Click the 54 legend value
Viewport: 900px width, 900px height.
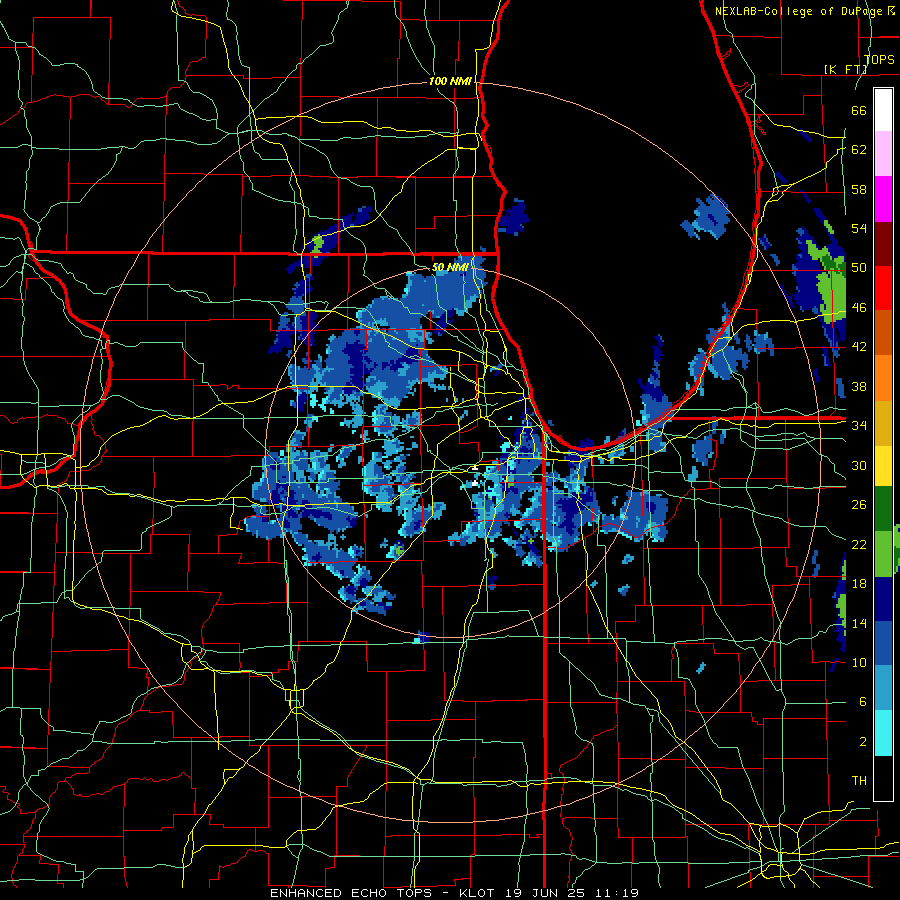click(x=859, y=228)
